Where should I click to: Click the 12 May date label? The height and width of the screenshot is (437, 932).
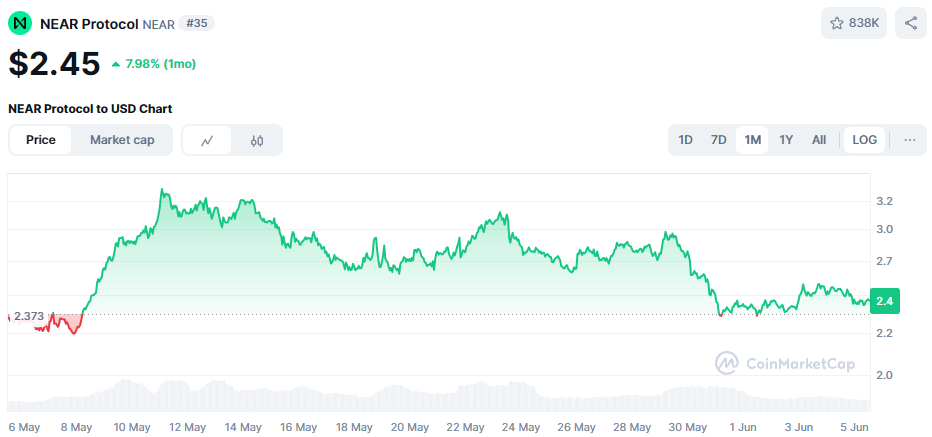click(x=187, y=427)
